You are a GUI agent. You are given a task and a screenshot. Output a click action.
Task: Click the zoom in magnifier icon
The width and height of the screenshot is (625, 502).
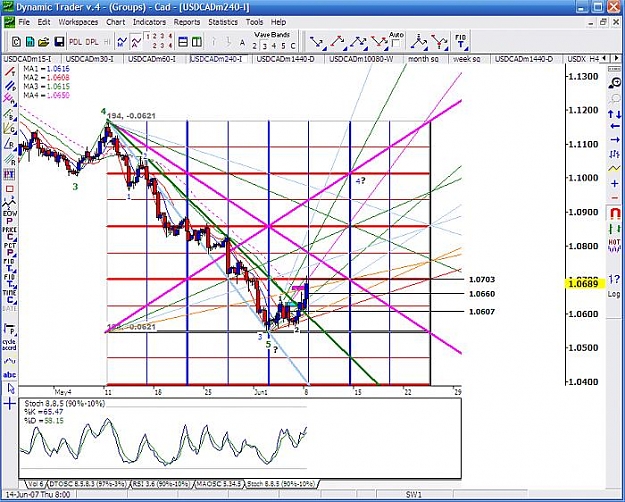(x=615, y=83)
